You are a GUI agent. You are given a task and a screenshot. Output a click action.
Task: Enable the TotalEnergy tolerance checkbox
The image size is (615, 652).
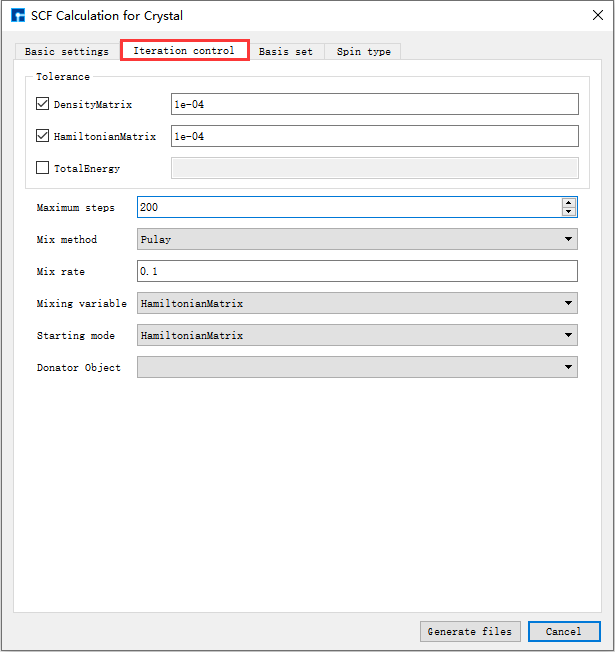point(43,168)
